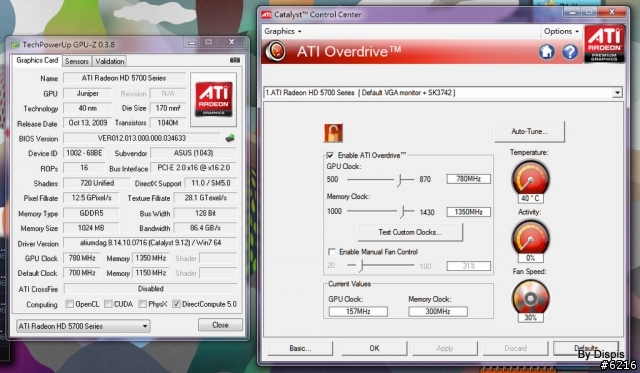Viewport: 640px width, 373px height.
Task: Toggle Enable ATI Overdrive checkbox
Action: click(x=330, y=155)
